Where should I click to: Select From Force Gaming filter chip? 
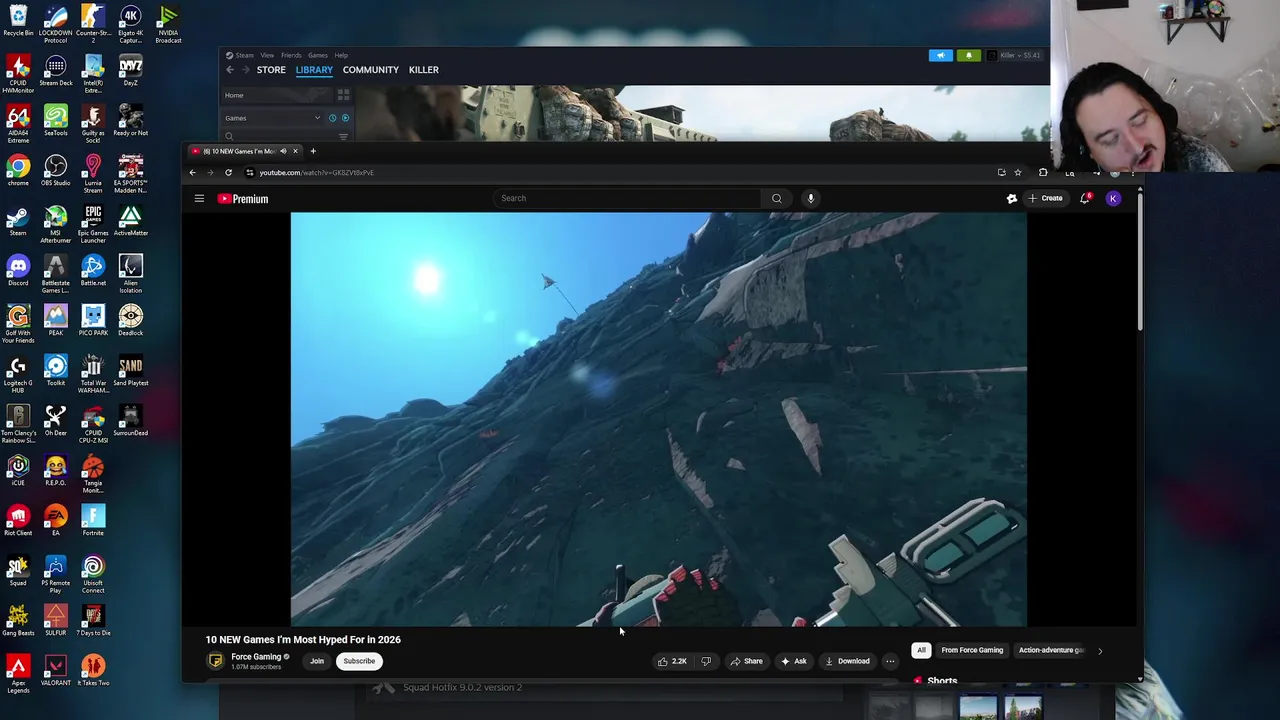pos(972,650)
